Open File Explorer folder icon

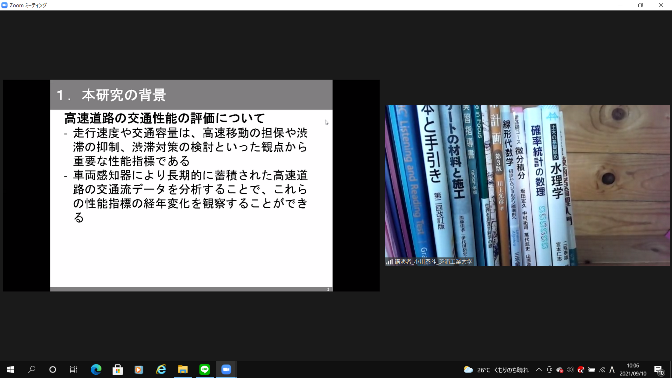pyautogui.click(x=183, y=369)
